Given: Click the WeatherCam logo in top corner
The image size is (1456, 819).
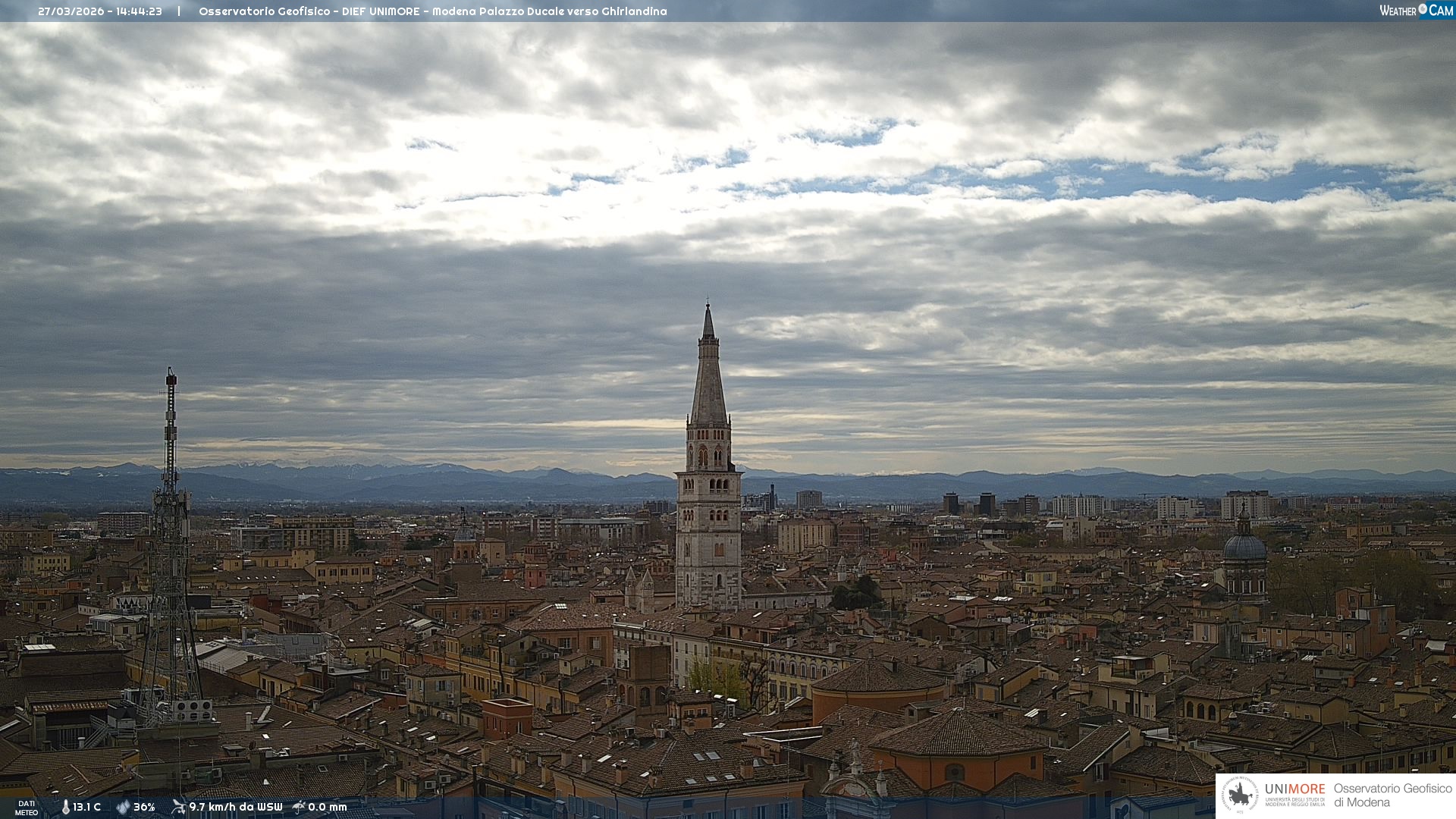Looking at the screenshot, I should (x=1416, y=11).
